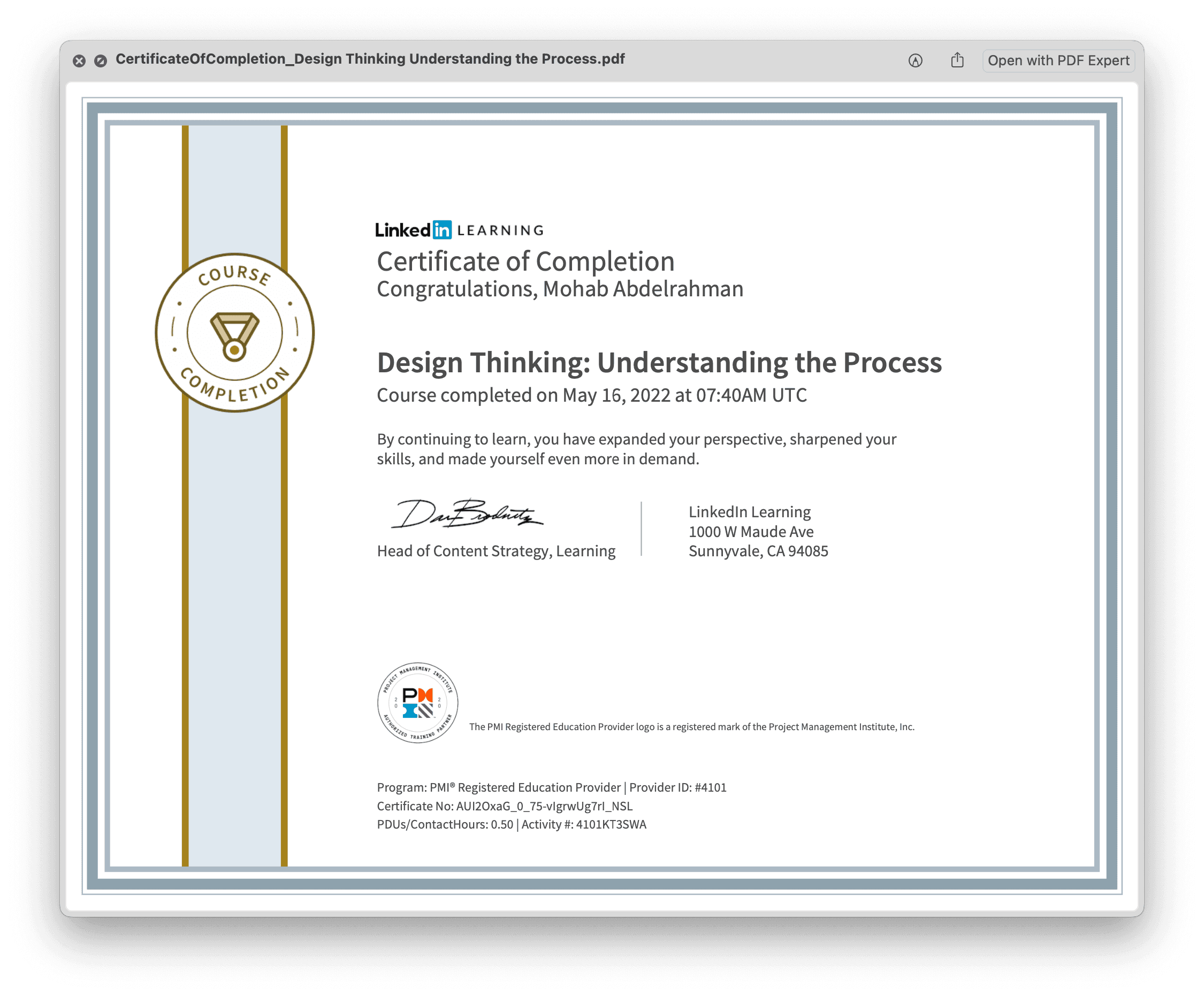Open the Share menu icon

click(957, 60)
